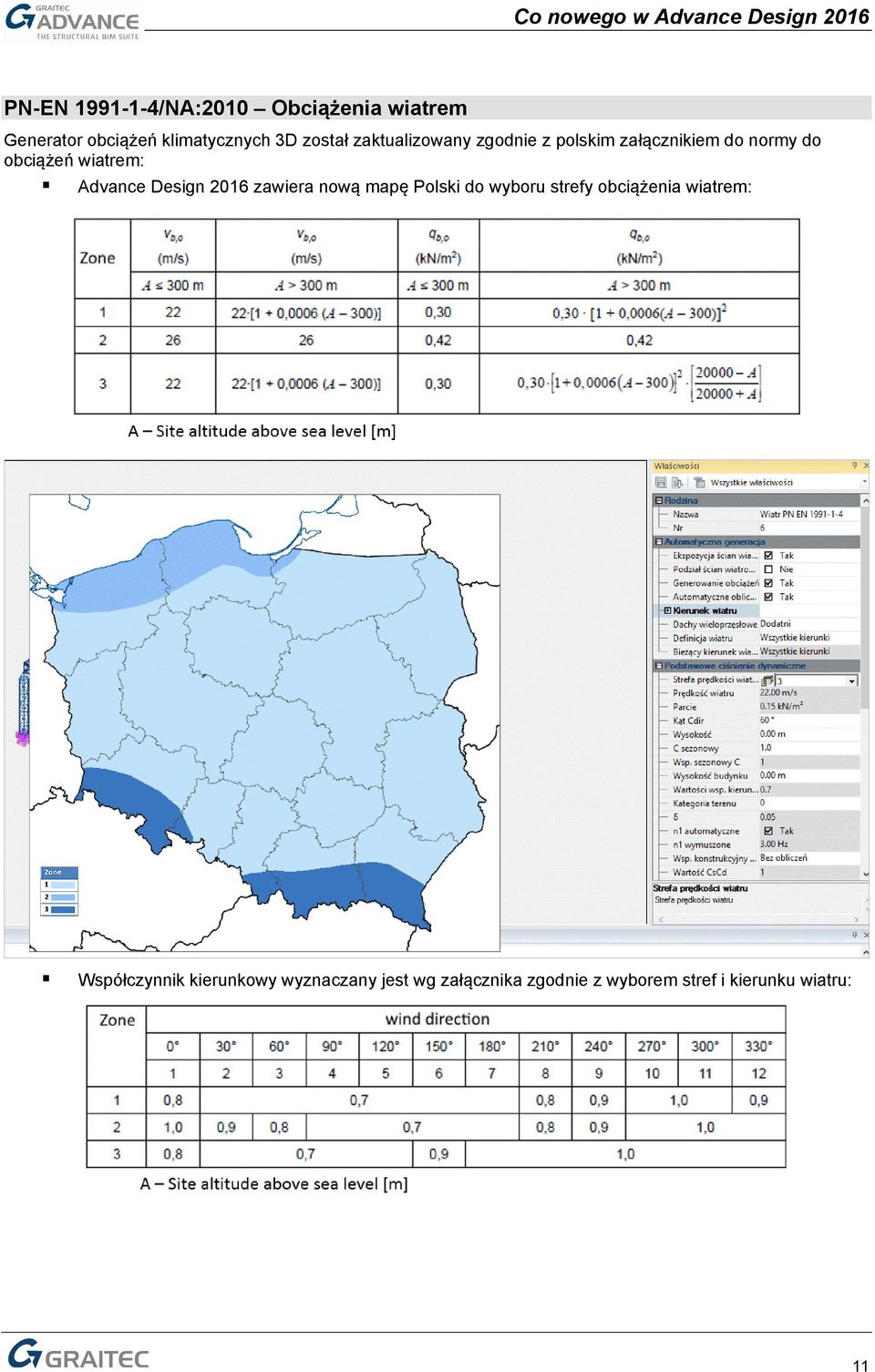Click the C sezonowy value 1.0
Viewport: 875px width, 1372px height.
[x=809, y=748]
